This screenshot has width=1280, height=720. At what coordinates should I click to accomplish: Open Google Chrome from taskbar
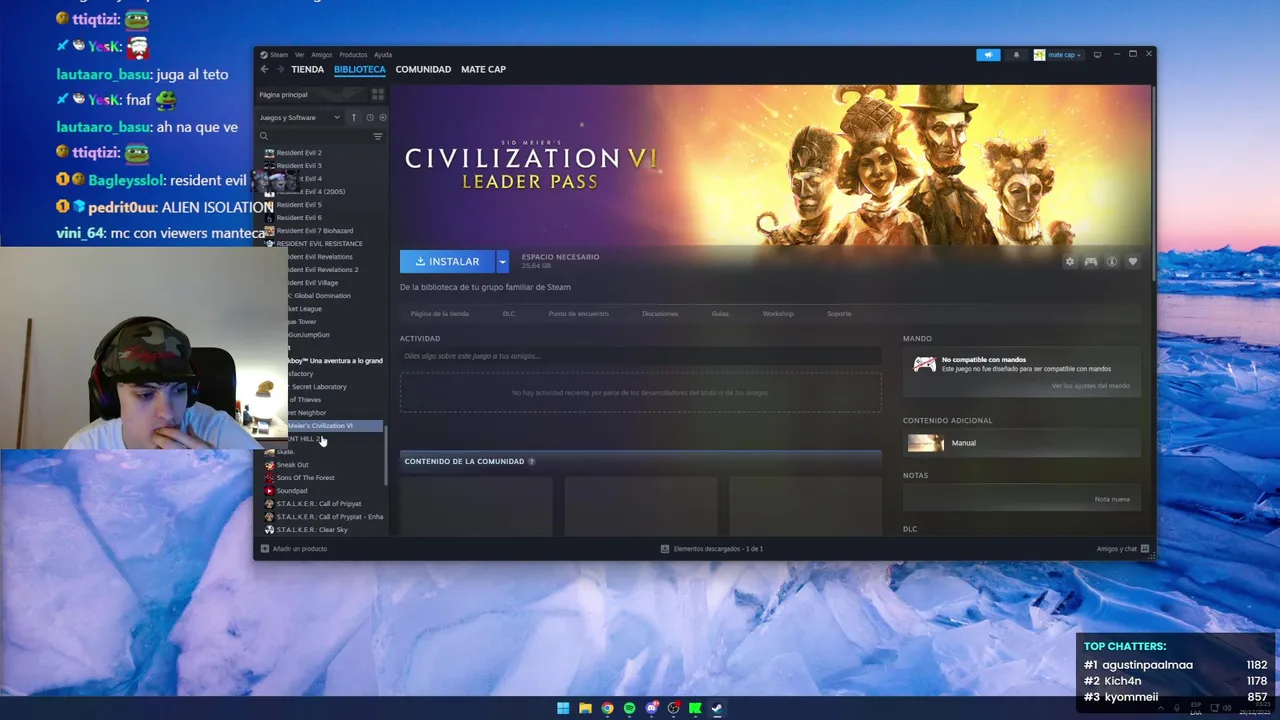pyautogui.click(x=607, y=708)
